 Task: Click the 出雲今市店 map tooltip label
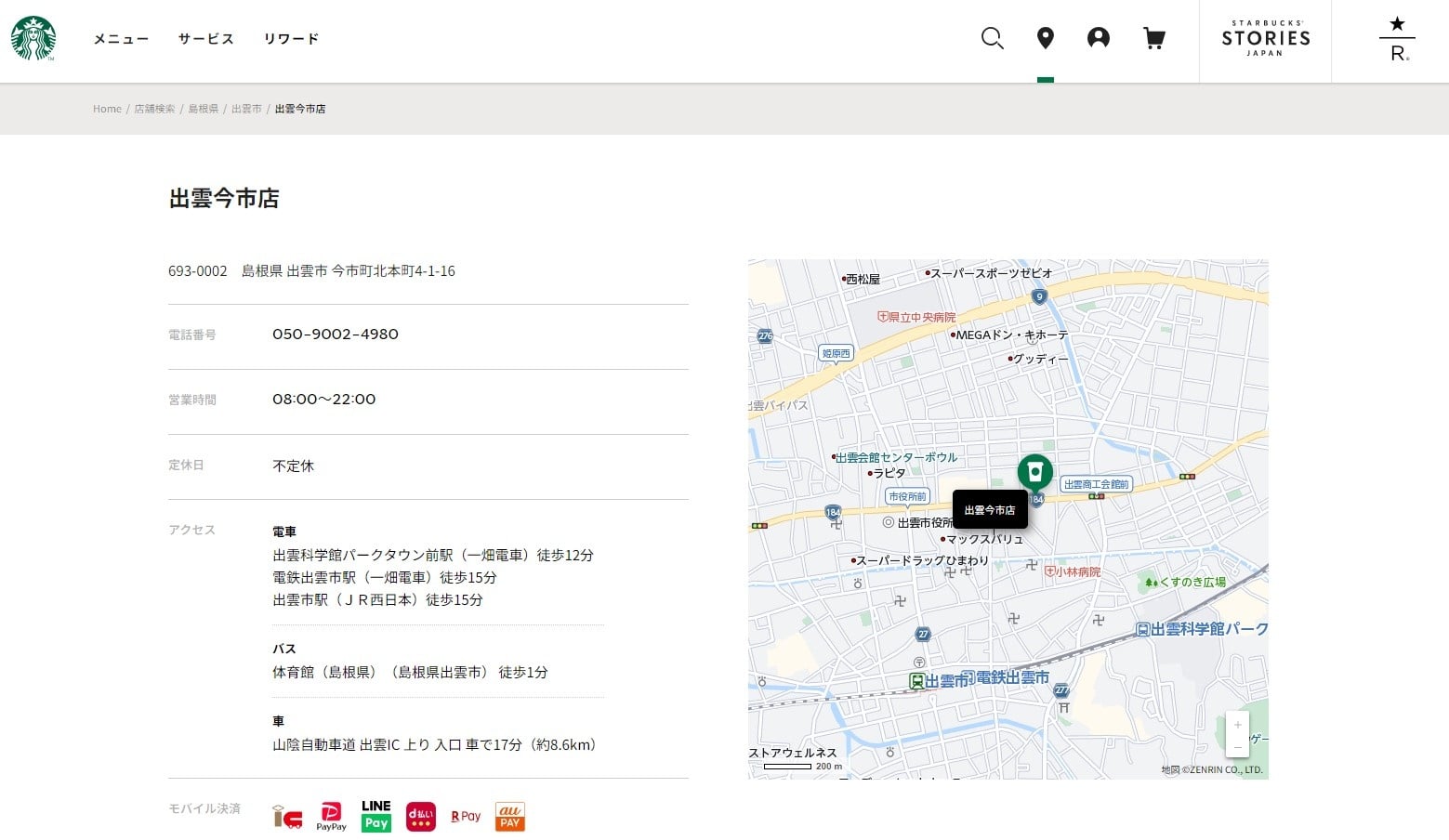click(x=990, y=510)
